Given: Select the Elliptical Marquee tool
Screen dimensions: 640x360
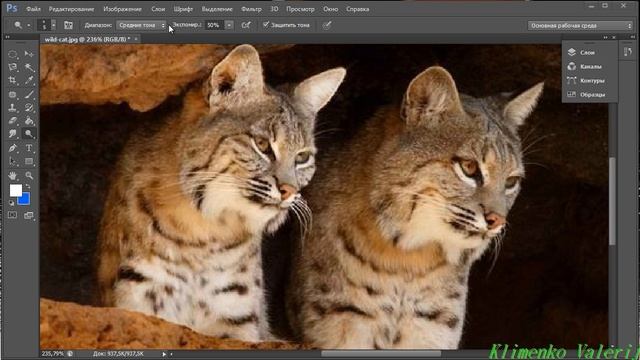Looking at the screenshot, I should pyautogui.click(x=13, y=54).
